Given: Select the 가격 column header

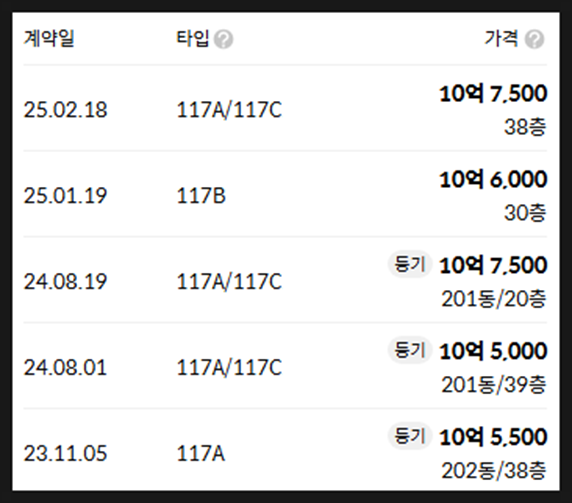Looking at the screenshot, I should pyautogui.click(x=501, y=38).
